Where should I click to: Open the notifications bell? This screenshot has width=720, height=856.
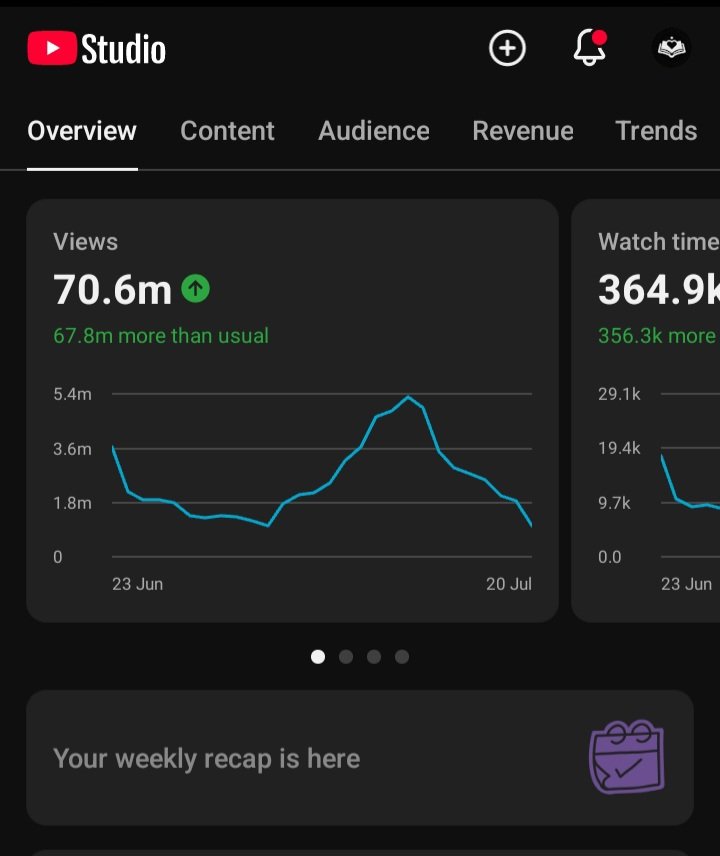590,47
